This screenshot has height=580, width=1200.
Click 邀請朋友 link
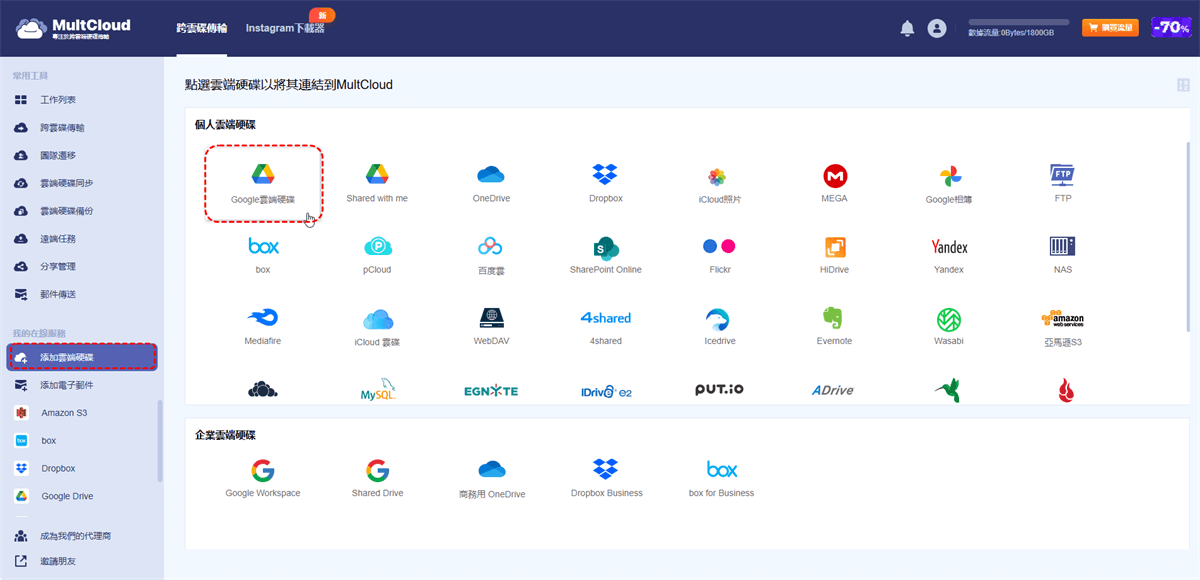[58, 562]
